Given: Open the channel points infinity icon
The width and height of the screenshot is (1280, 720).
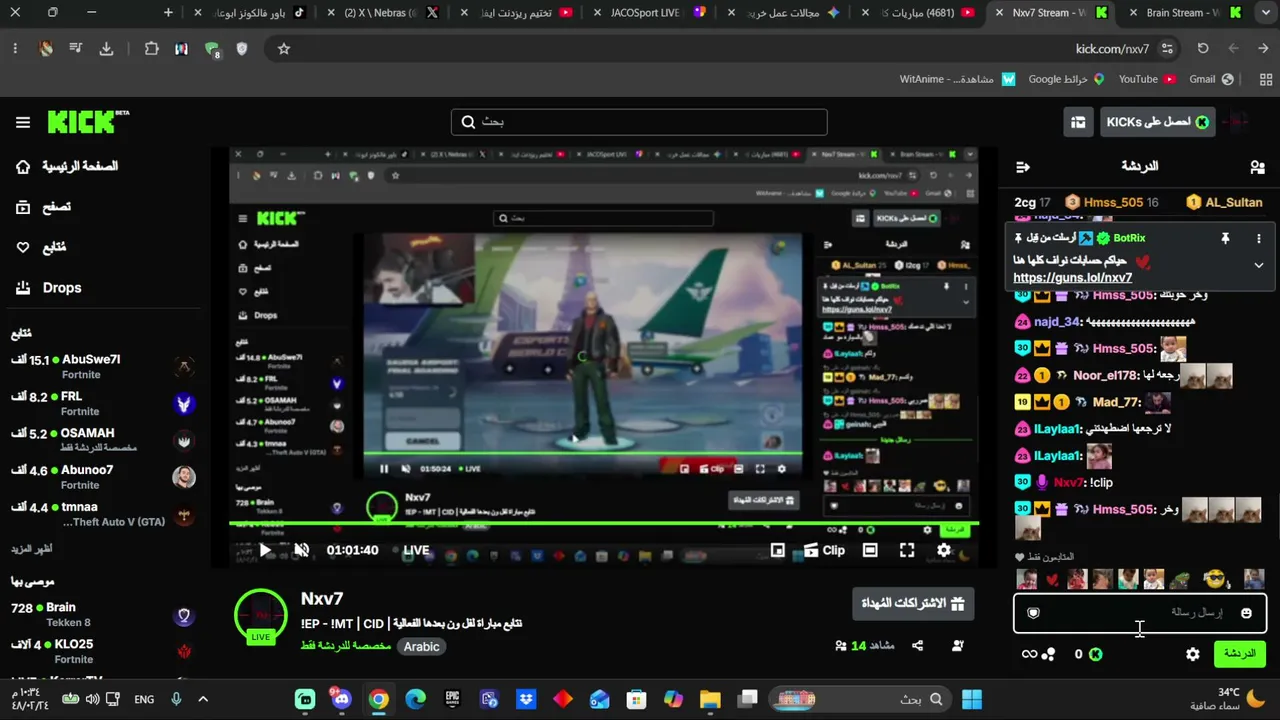Looking at the screenshot, I should (1029, 654).
